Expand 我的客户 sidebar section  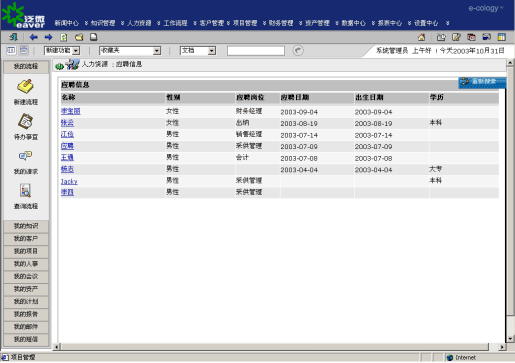pos(26,239)
